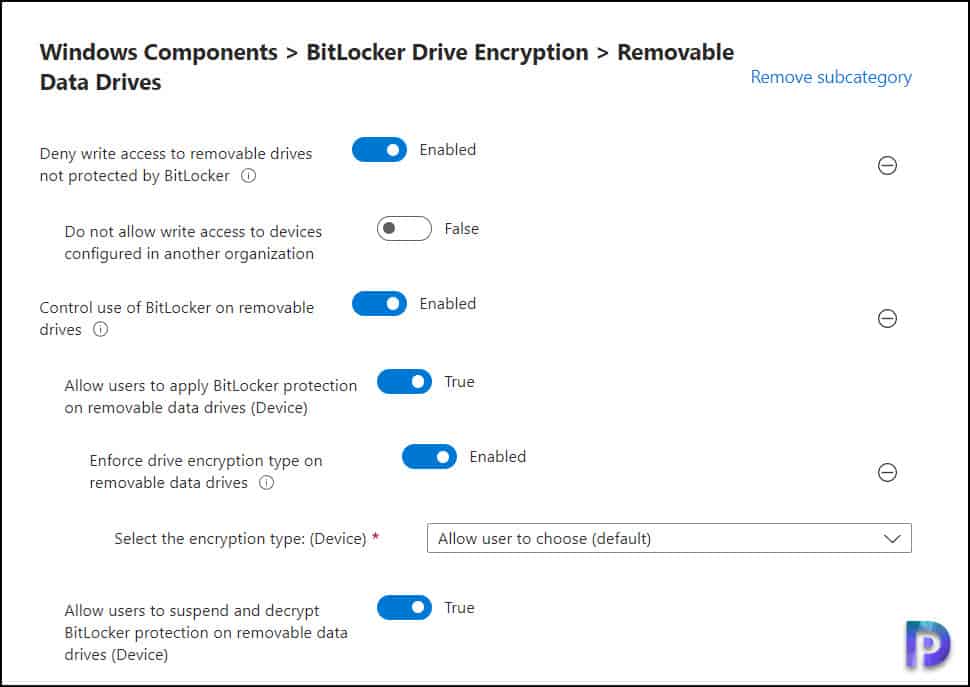970x687 pixels.
Task: Set 'Do not allow write access to devices' to True
Action: pos(403,228)
